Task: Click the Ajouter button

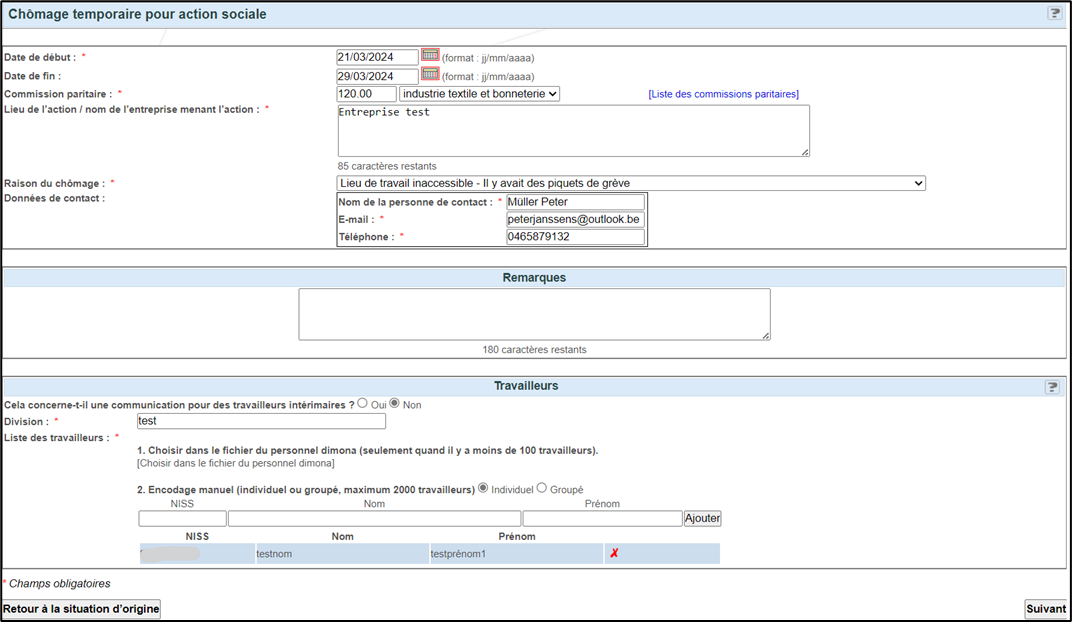Action: click(x=702, y=518)
